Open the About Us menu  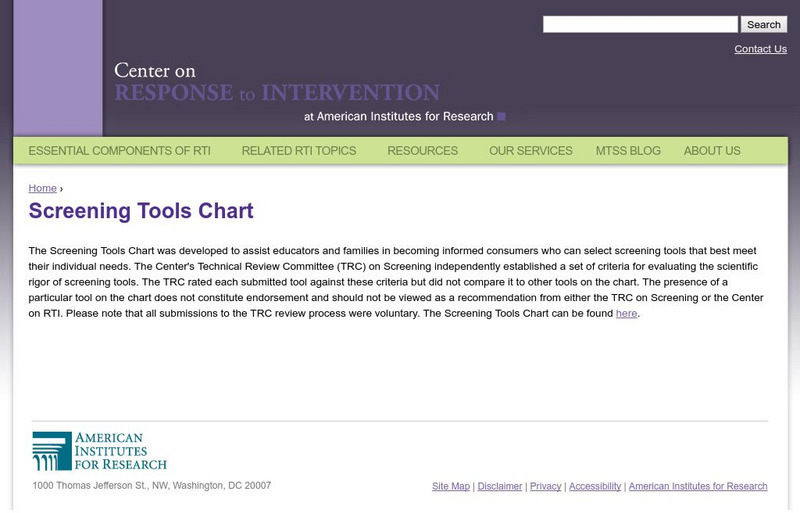712,151
